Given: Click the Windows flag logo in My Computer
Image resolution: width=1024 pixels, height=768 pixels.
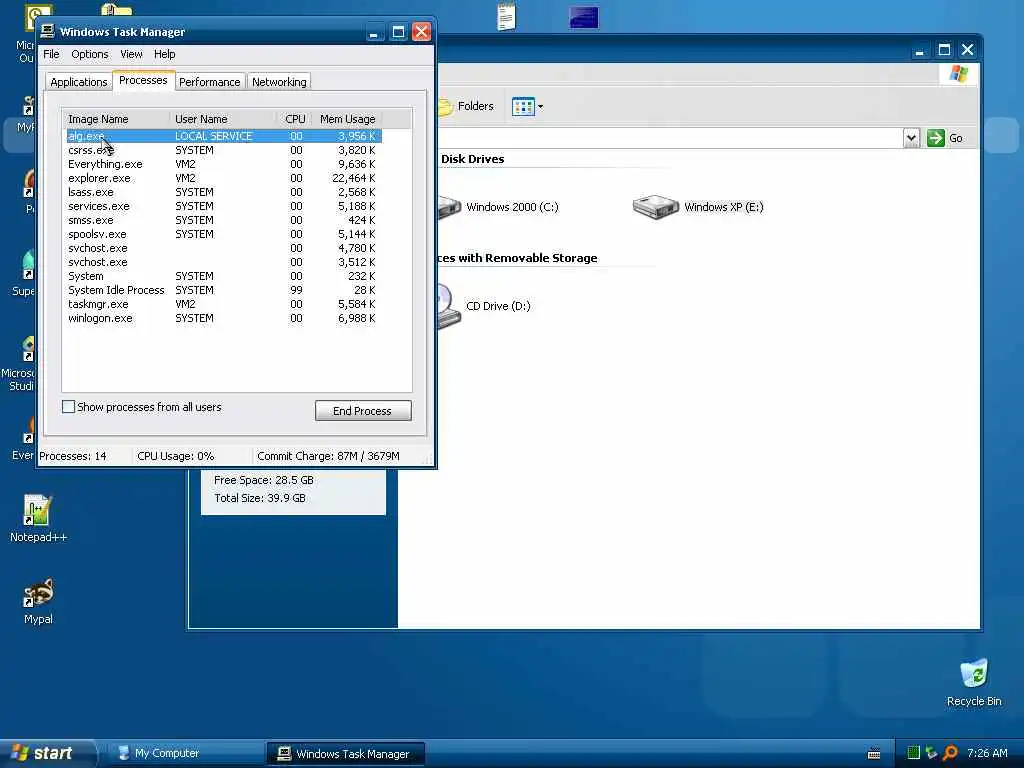Looking at the screenshot, I should tap(958, 74).
